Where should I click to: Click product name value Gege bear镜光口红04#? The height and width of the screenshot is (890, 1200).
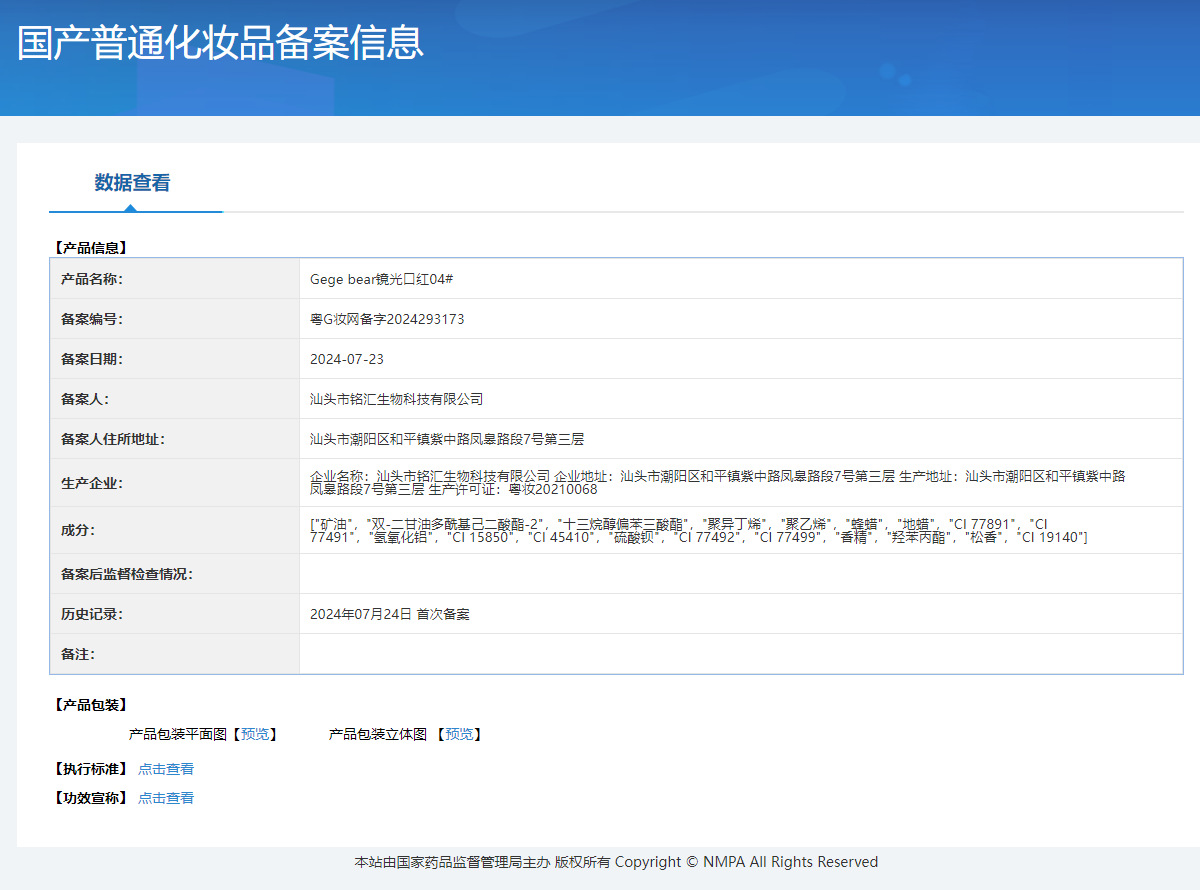(x=382, y=279)
